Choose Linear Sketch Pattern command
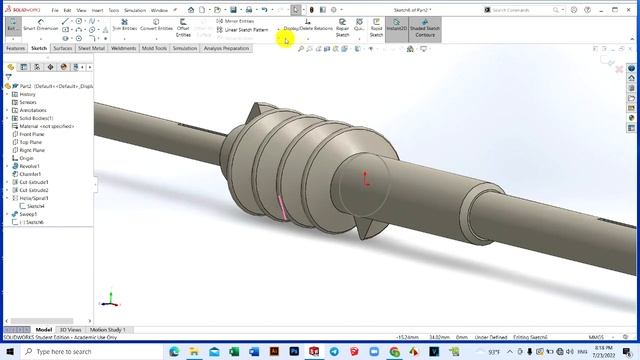This screenshot has height=360, width=640. (x=242, y=30)
